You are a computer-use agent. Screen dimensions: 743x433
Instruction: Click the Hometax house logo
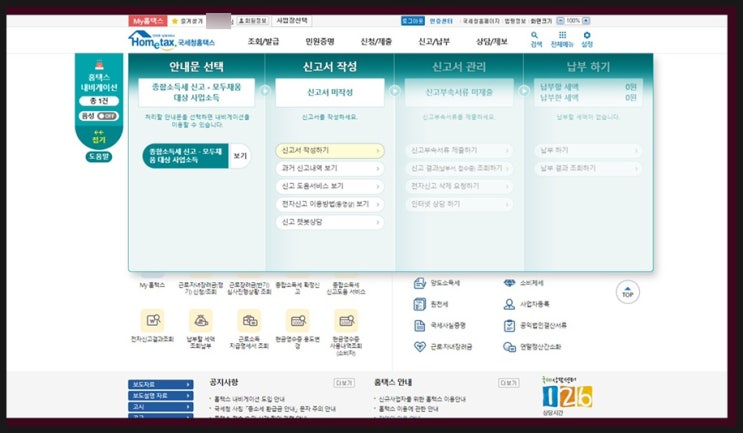coord(171,41)
